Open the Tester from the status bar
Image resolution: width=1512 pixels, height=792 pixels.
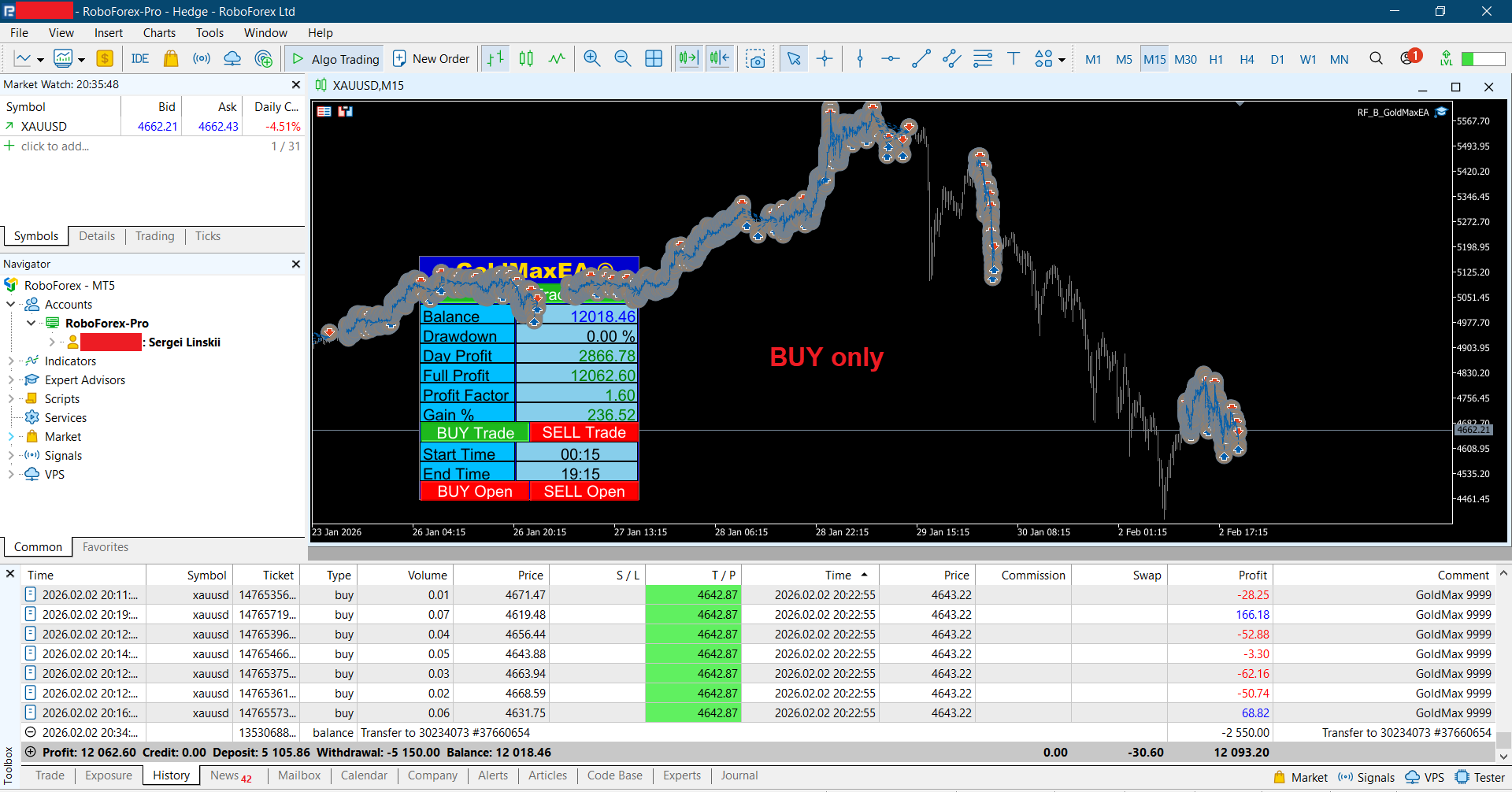[1480, 777]
